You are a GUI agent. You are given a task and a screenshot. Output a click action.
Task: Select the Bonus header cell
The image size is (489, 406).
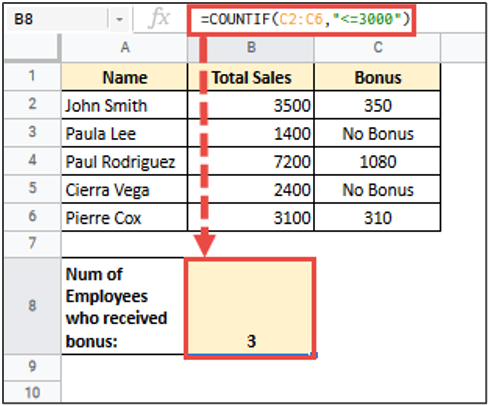click(377, 77)
